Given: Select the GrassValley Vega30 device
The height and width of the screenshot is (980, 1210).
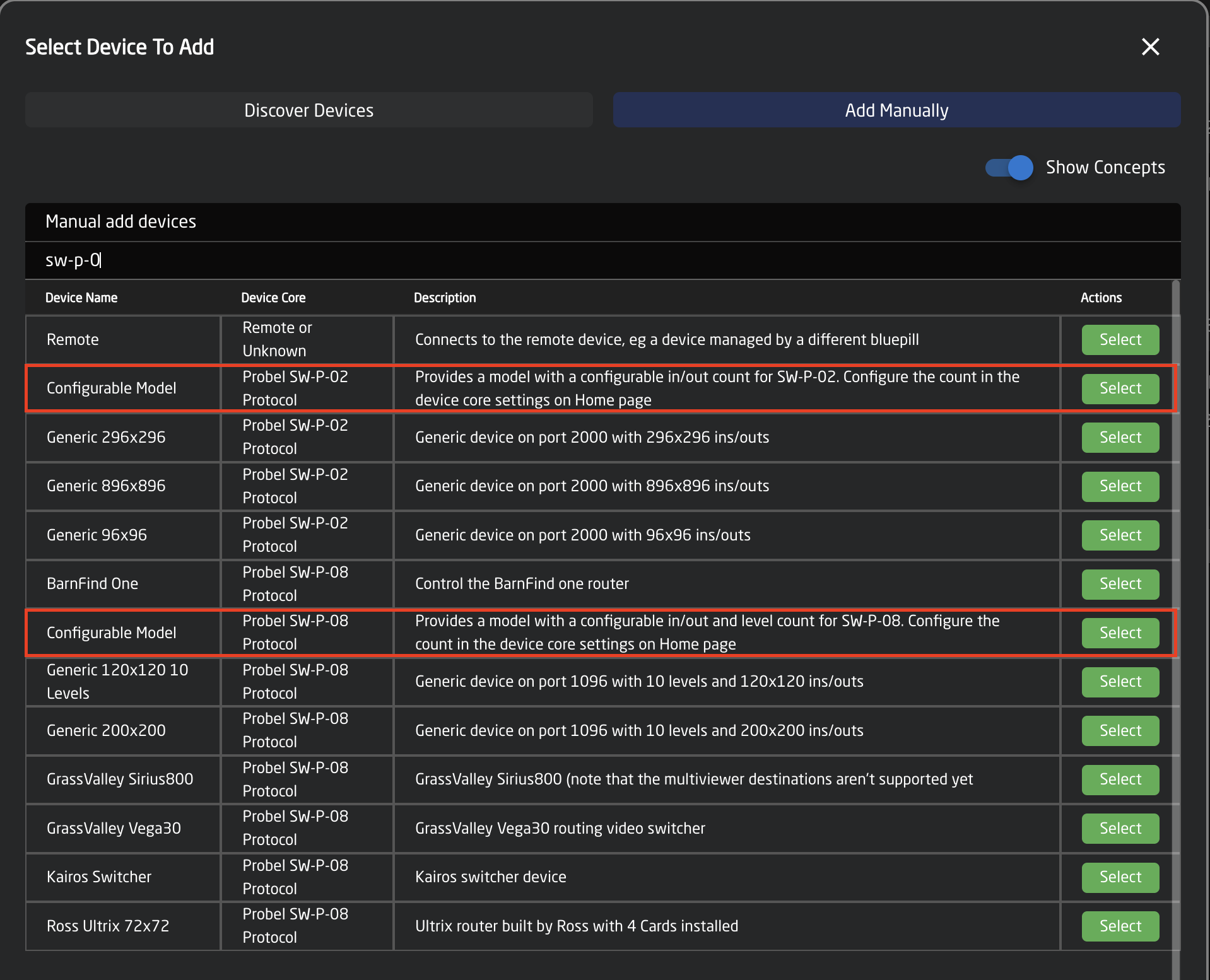Looking at the screenshot, I should (x=1120, y=829).
